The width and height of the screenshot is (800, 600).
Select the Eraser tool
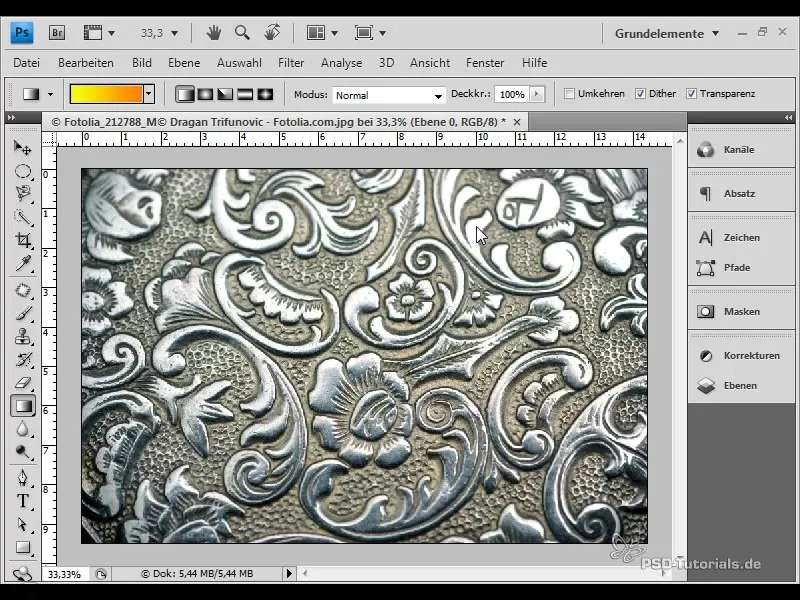tap(22, 383)
